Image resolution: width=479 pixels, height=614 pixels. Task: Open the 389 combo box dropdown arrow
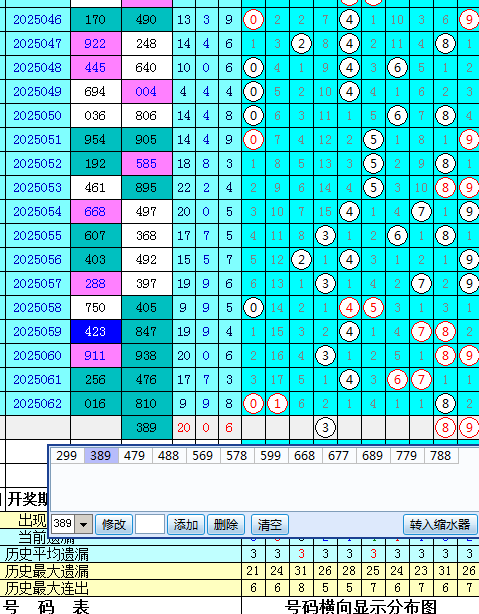85,524
